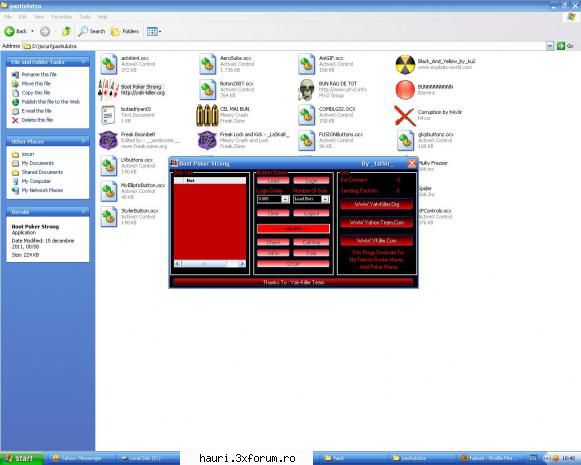Viewport: 581px width, 465px height.
Task: Select the AniGIF.ocx file icon
Action: point(306,64)
